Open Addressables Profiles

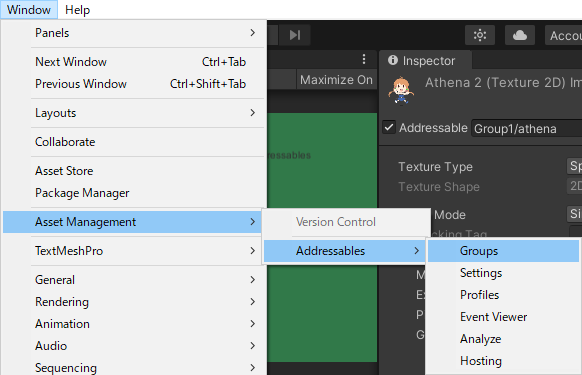(x=503, y=295)
